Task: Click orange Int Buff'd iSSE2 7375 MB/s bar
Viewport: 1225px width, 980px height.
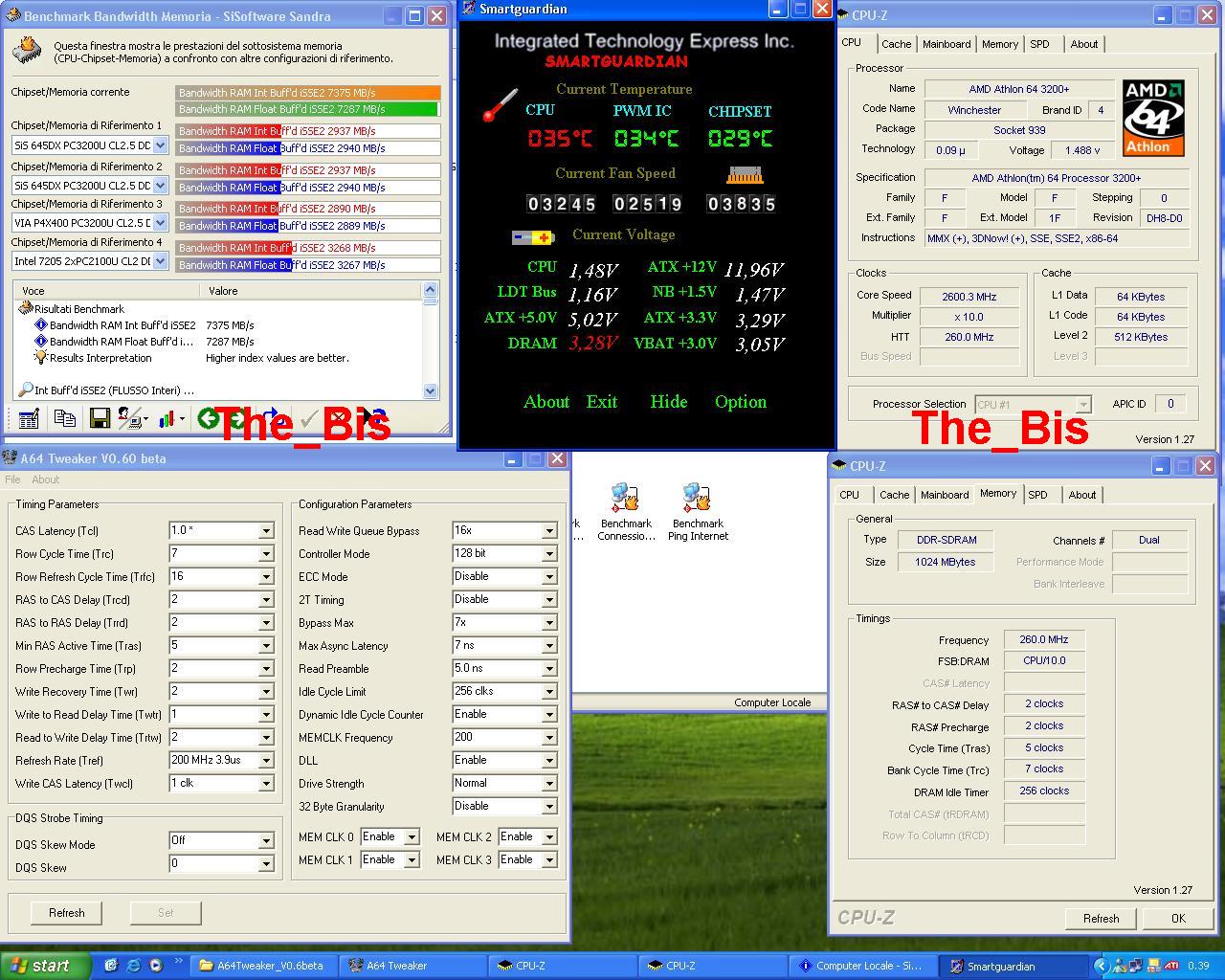Action: (308, 93)
